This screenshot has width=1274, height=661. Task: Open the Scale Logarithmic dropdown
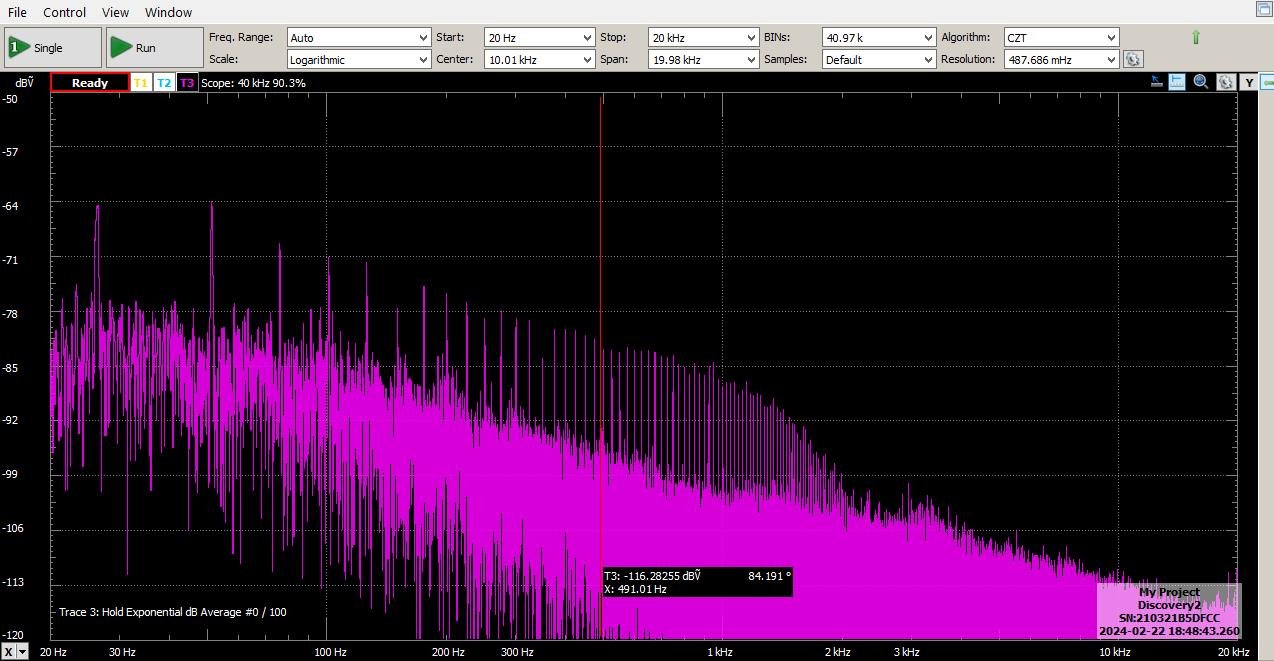[x=358, y=60]
